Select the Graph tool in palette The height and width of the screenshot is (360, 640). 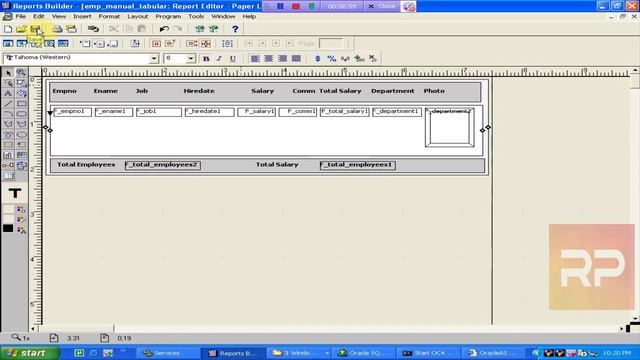click(x=8, y=155)
